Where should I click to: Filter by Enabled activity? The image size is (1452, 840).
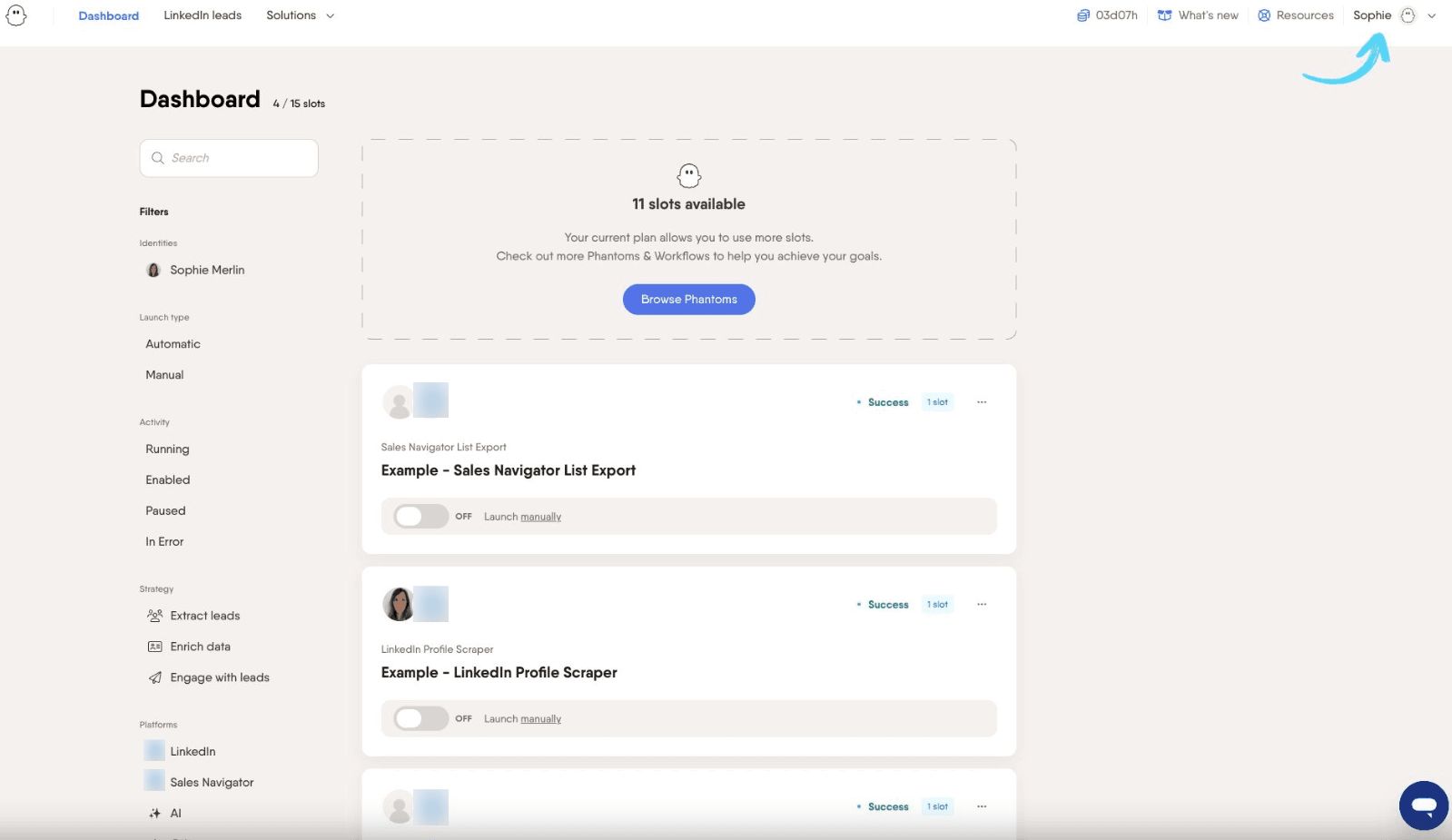pos(168,480)
